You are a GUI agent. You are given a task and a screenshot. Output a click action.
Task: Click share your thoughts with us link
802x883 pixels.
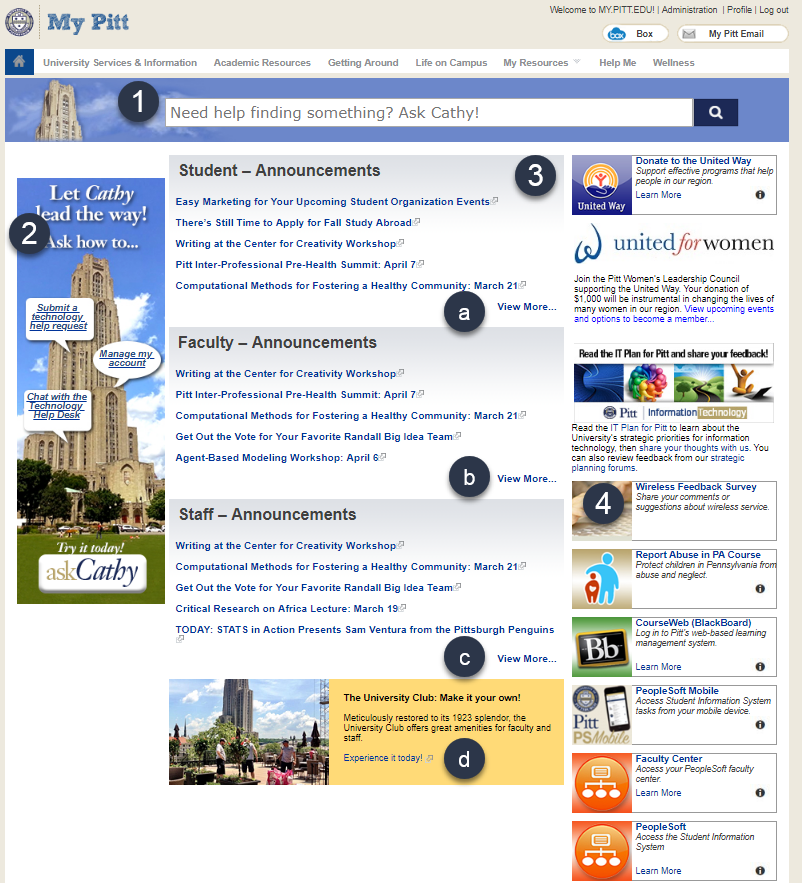click(695, 448)
